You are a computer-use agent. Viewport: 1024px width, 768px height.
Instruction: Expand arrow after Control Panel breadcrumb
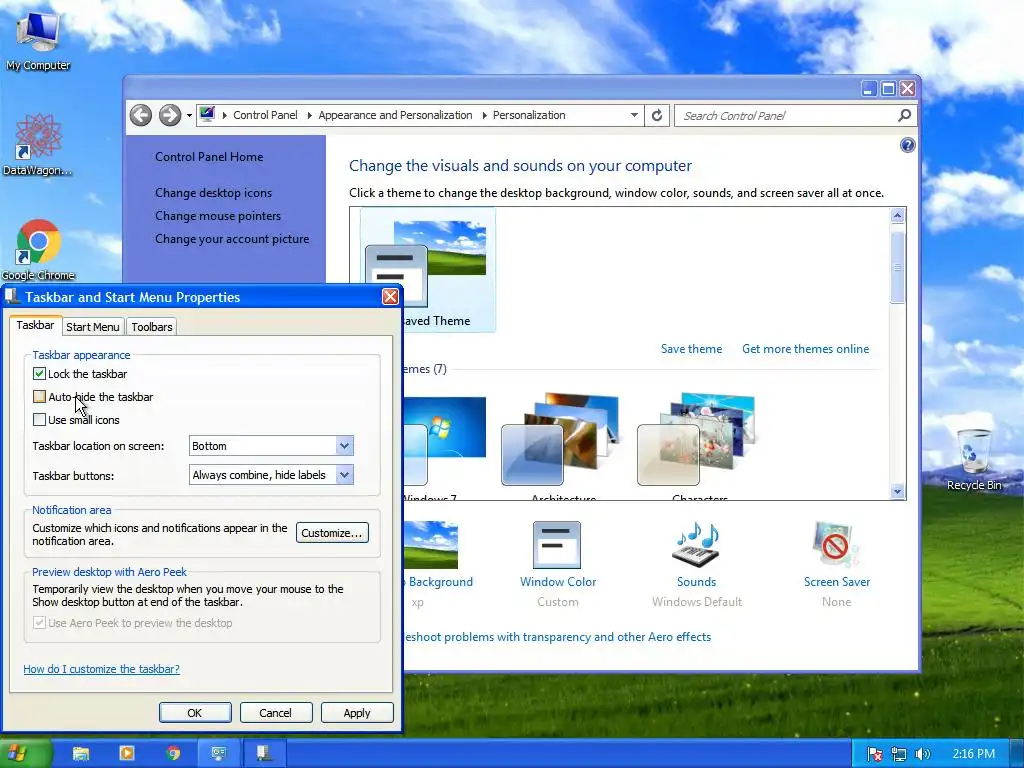click(x=309, y=115)
